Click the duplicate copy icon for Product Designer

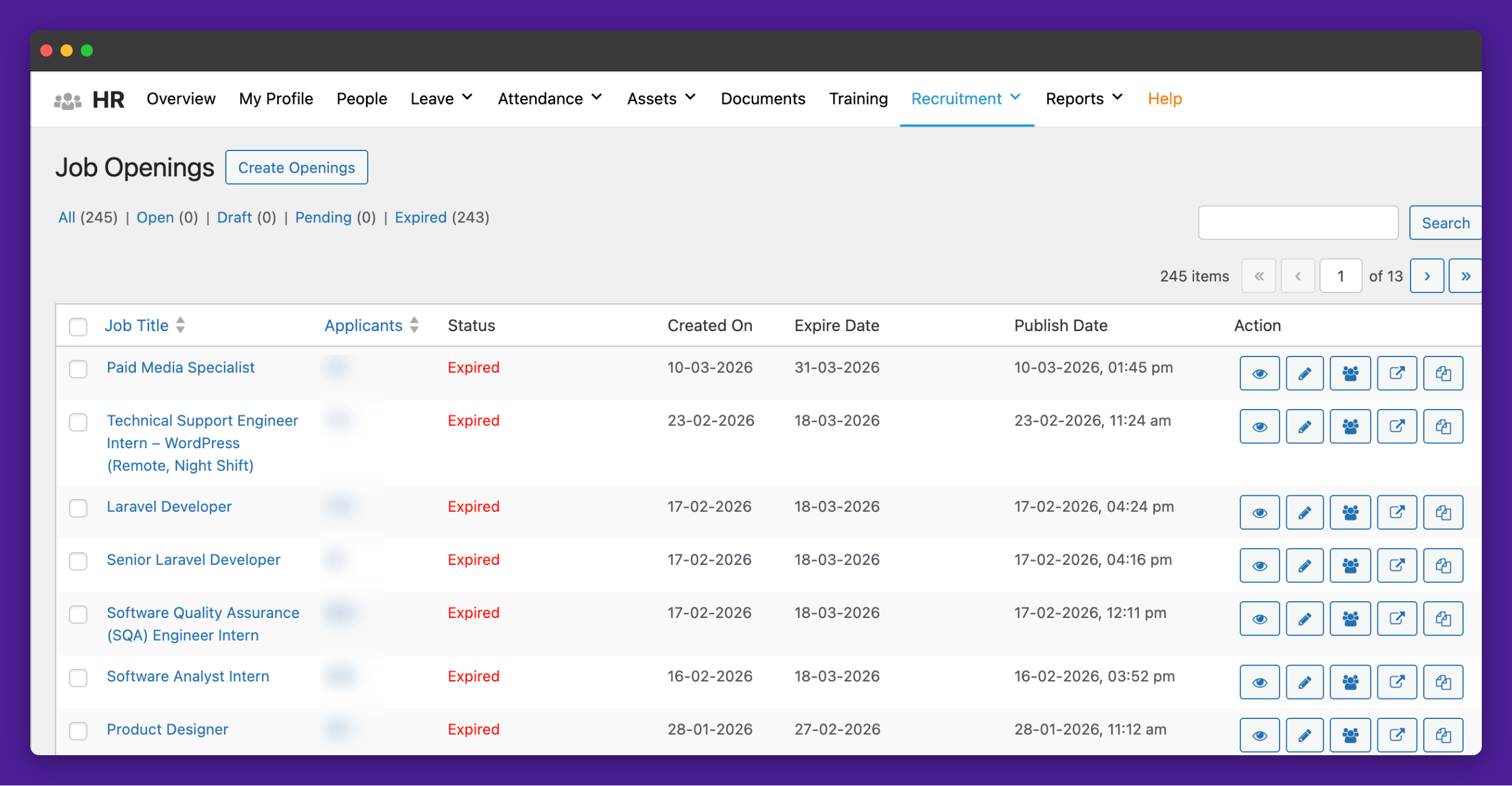point(1443,735)
